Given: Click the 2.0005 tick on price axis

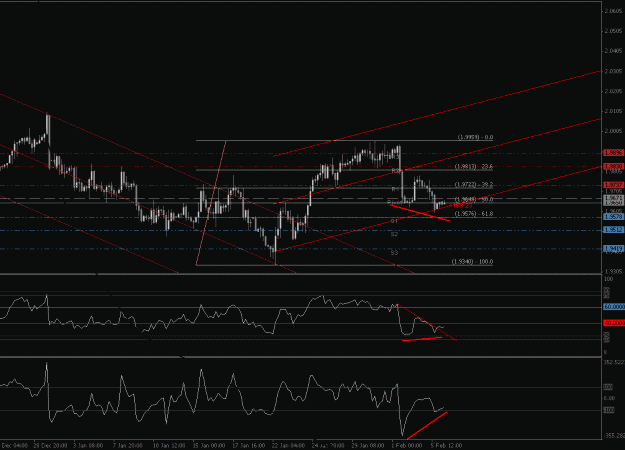Looking at the screenshot, I should [613, 131].
